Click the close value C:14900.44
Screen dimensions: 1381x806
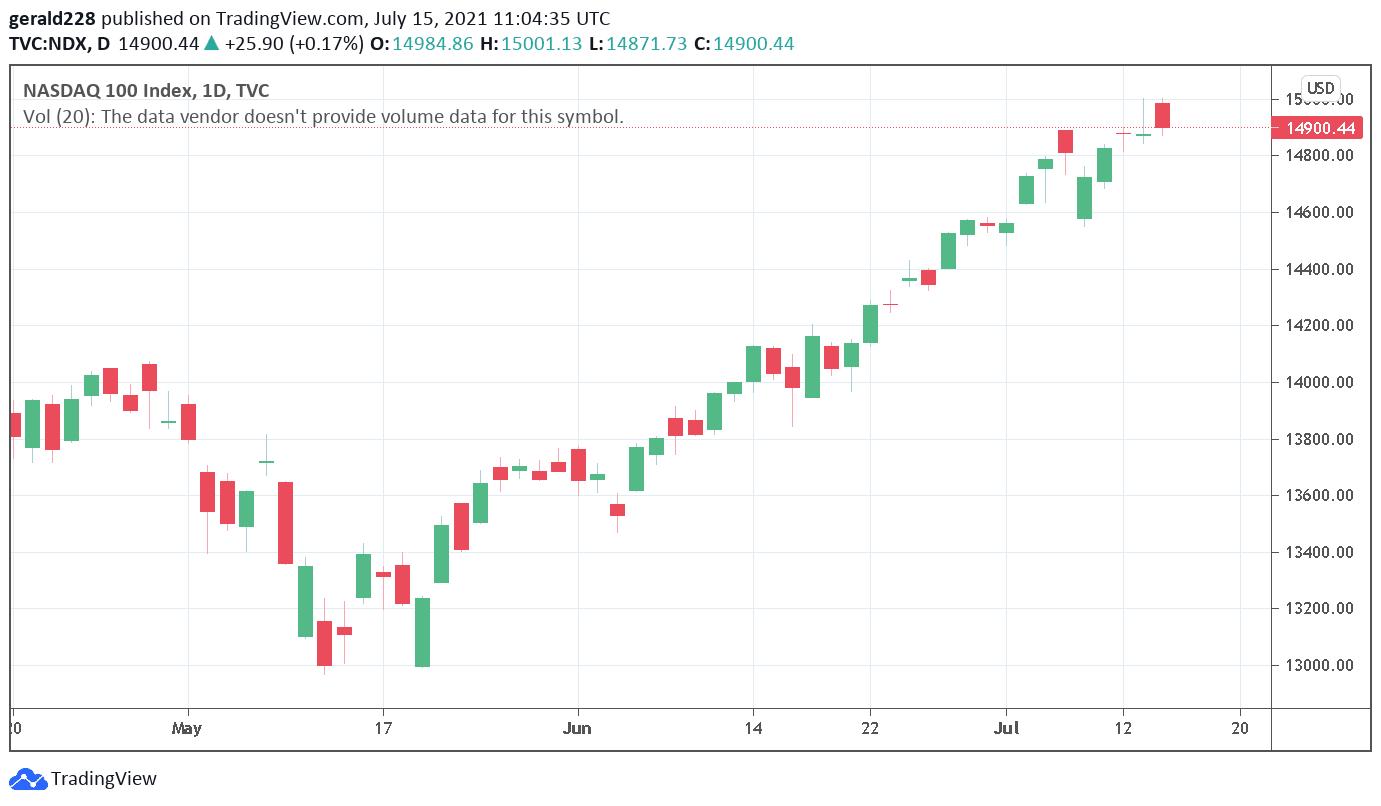coord(743,43)
